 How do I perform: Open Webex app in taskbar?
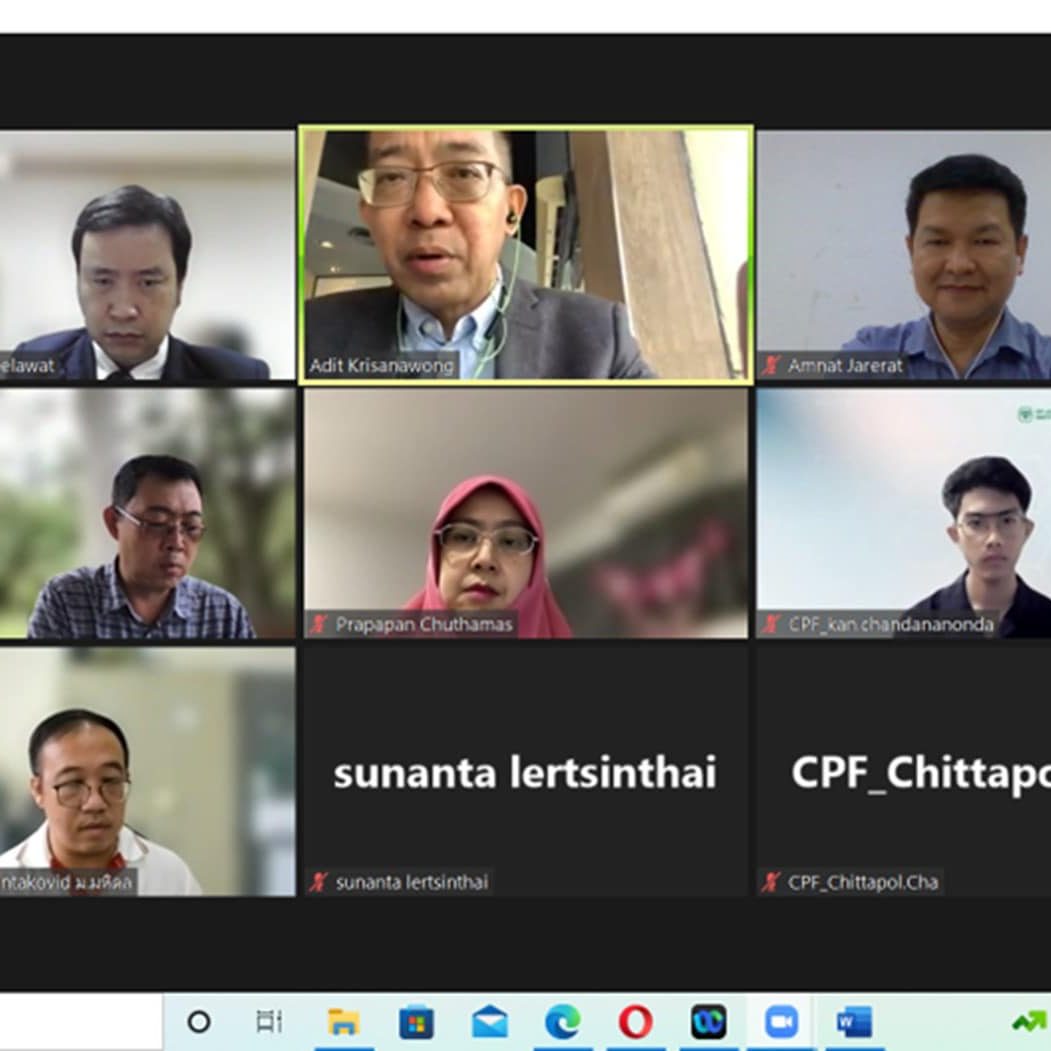pos(709,1022)
